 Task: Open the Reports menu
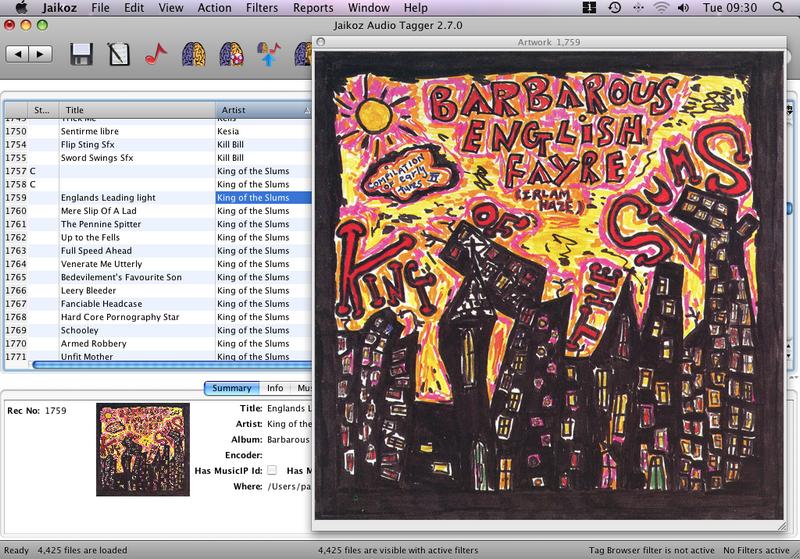point(313,8)
